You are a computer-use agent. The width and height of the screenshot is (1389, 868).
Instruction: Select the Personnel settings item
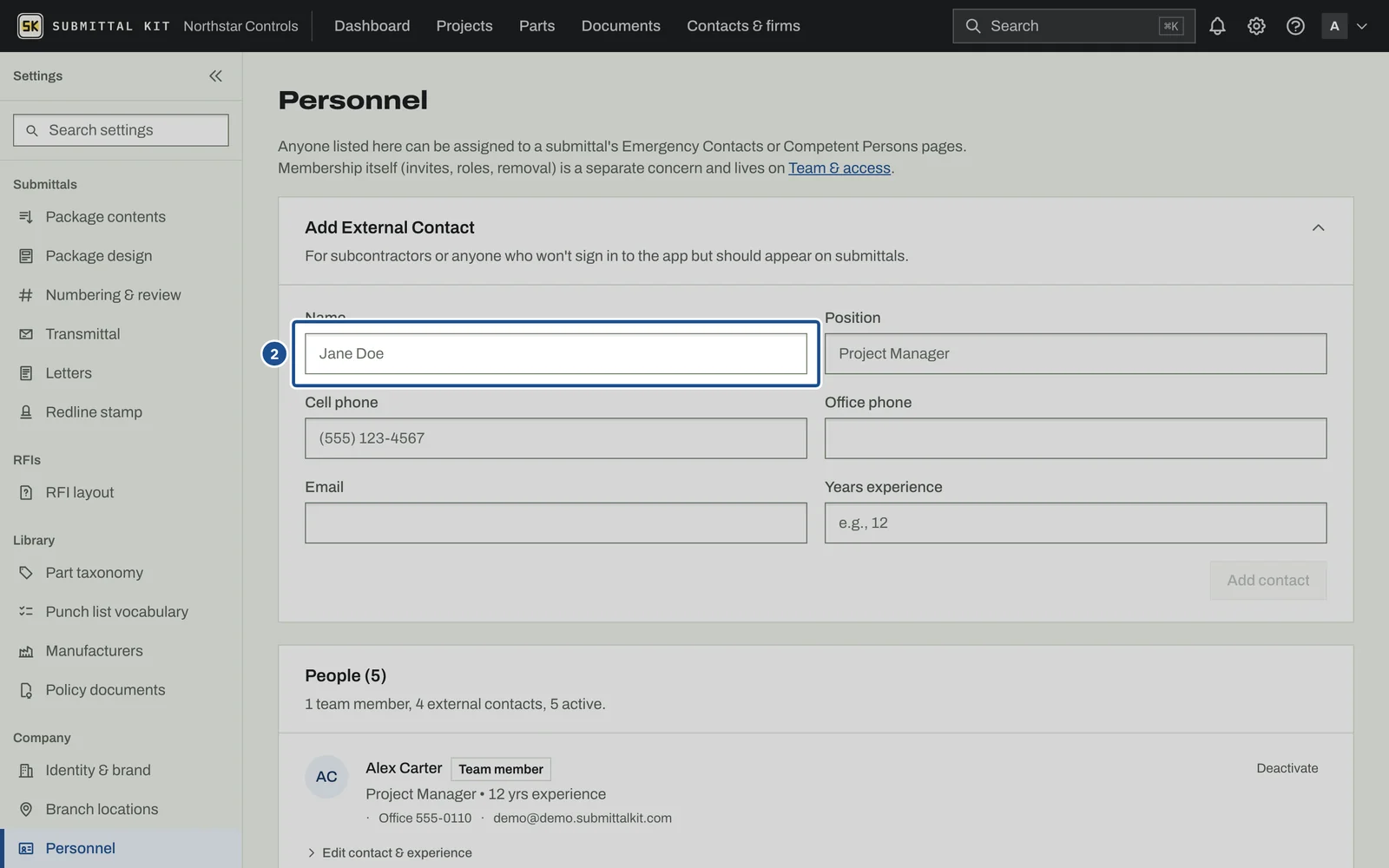[121, 848]
